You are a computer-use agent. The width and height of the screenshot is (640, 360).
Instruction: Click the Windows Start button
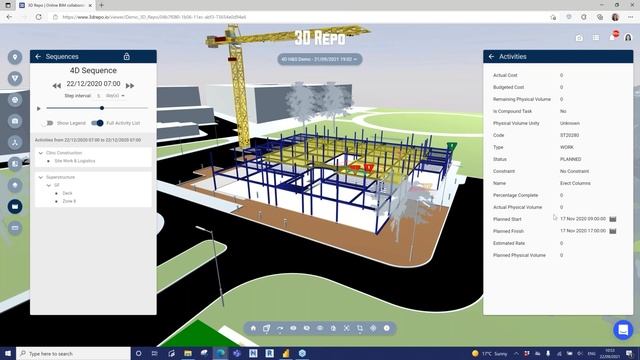pos(8,353)
